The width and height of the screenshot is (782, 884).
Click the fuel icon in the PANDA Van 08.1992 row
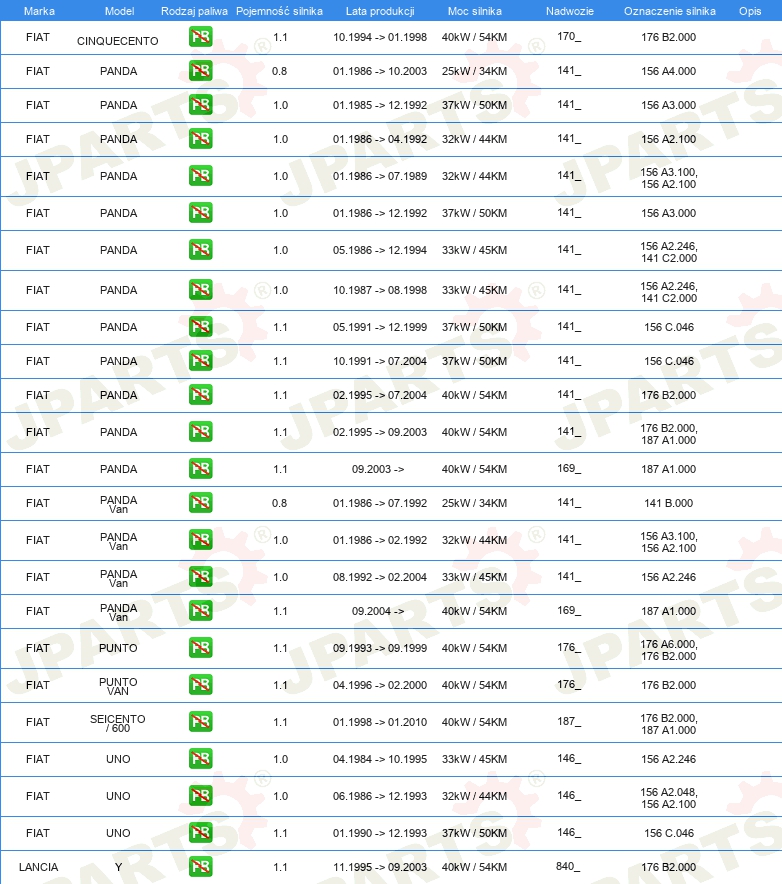201,577
